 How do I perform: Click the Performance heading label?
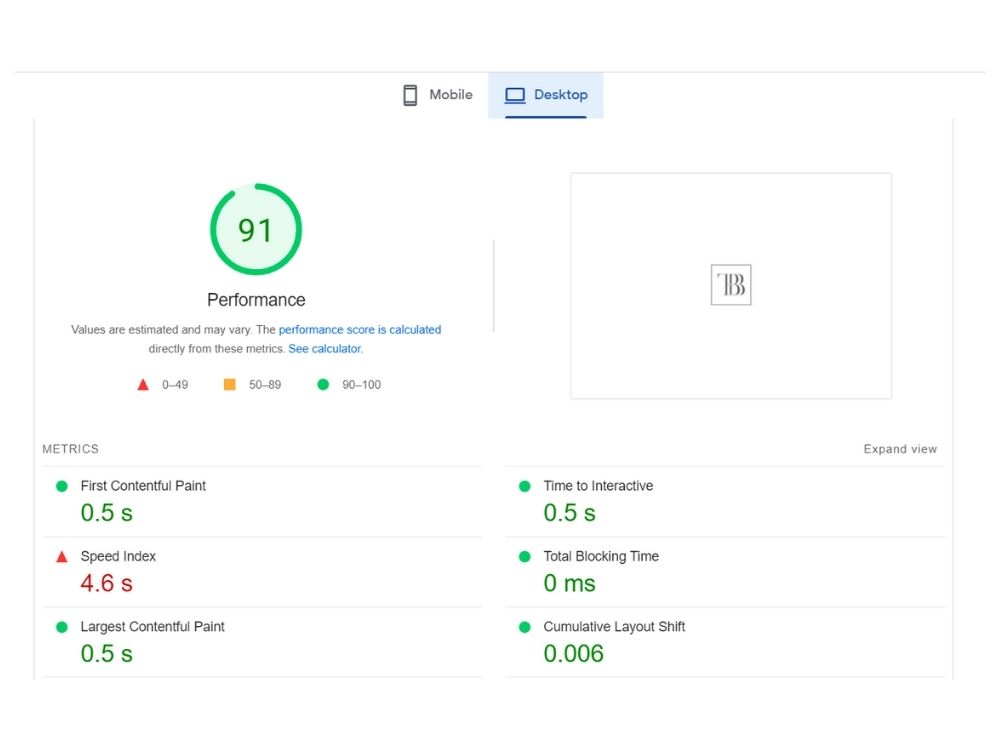tap(256, 300)
